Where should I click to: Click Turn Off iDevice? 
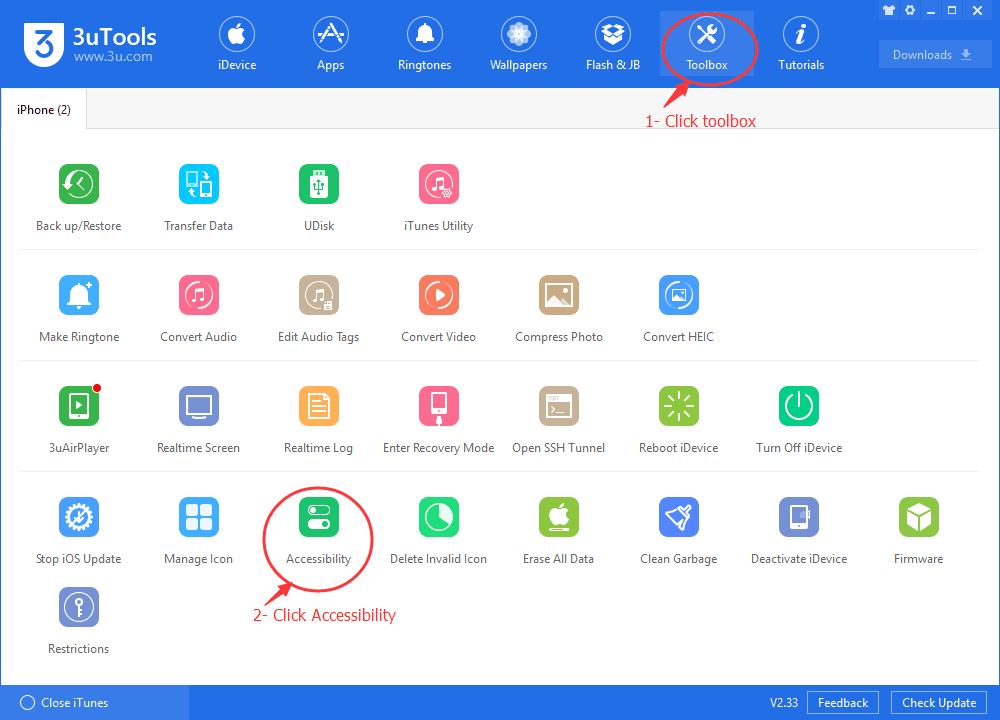point(798,406)
